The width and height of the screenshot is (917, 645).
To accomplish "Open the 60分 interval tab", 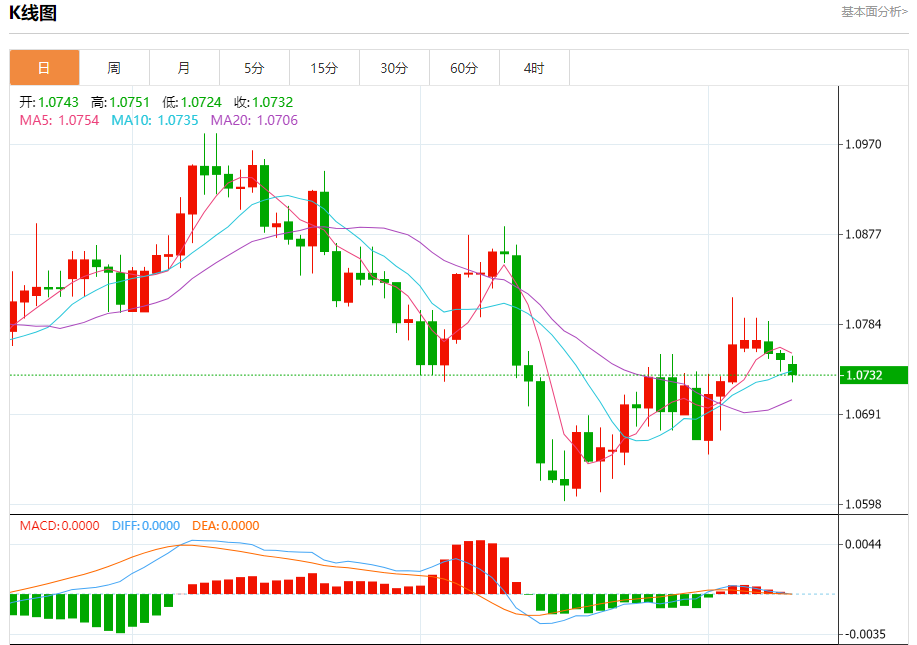I will pos(464,68).
